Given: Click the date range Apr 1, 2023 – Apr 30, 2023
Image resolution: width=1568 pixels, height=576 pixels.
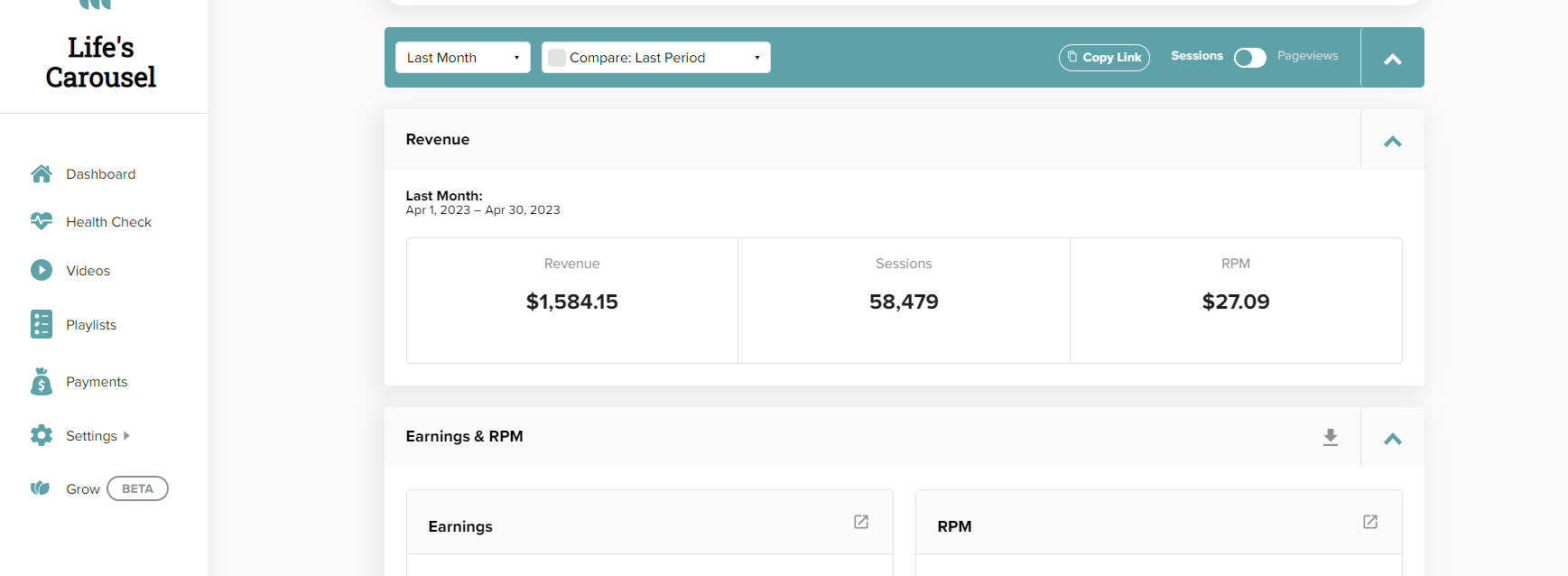Looking at the screenshot, I should (x=483, y=210).
